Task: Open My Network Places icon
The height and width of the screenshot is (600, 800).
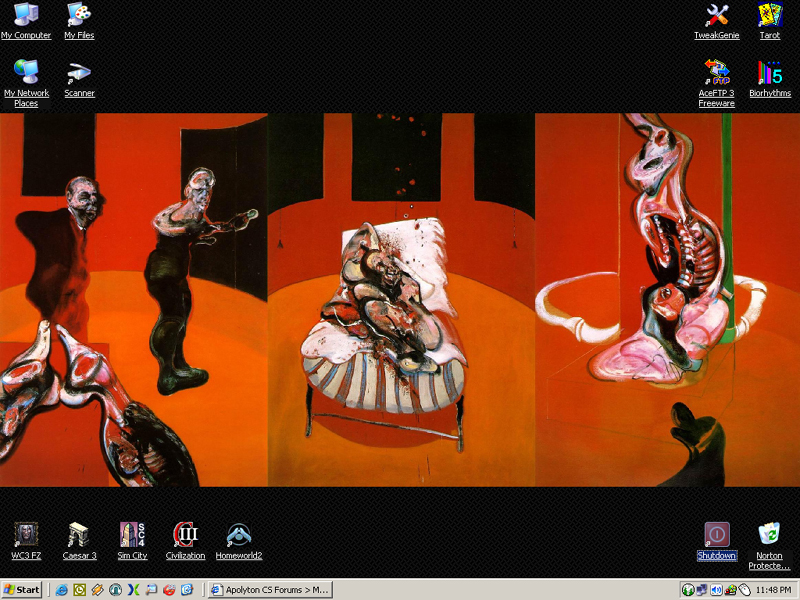Action: [25, 73]
